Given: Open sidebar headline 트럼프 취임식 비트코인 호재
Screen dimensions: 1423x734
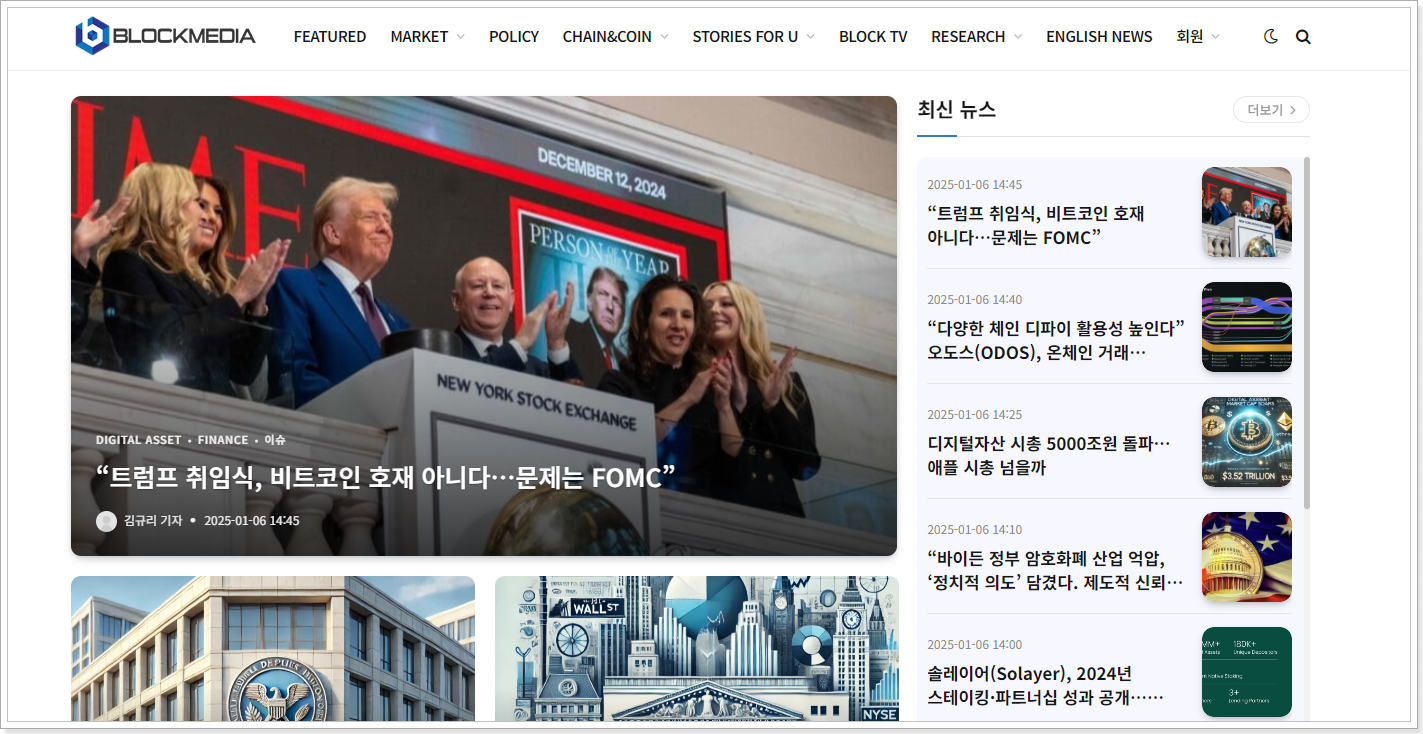Looking at the screenshot, I should click(x=1036, y=225).
